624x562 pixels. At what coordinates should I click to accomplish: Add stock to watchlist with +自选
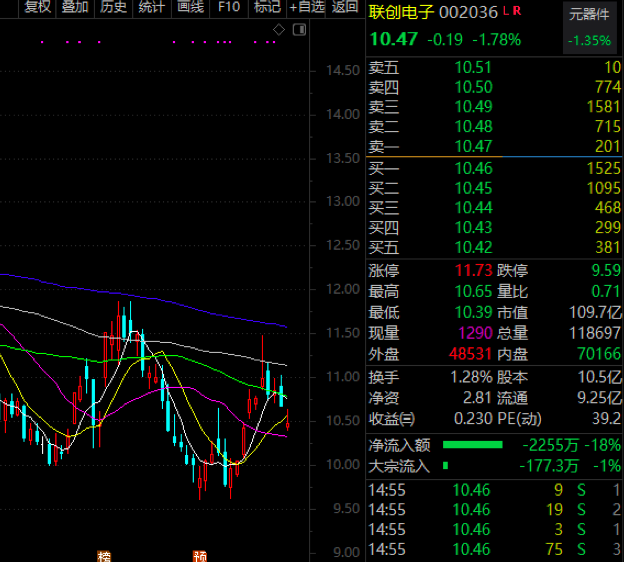306,7
